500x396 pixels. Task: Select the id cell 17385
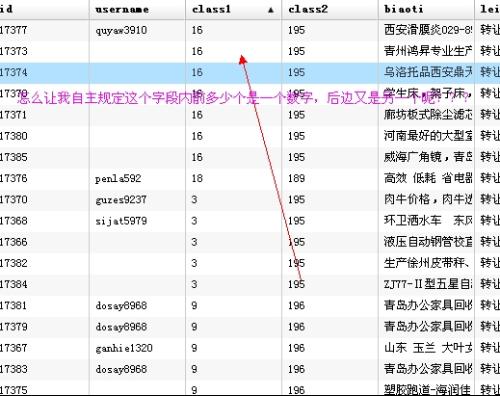(x=13, y=157)
